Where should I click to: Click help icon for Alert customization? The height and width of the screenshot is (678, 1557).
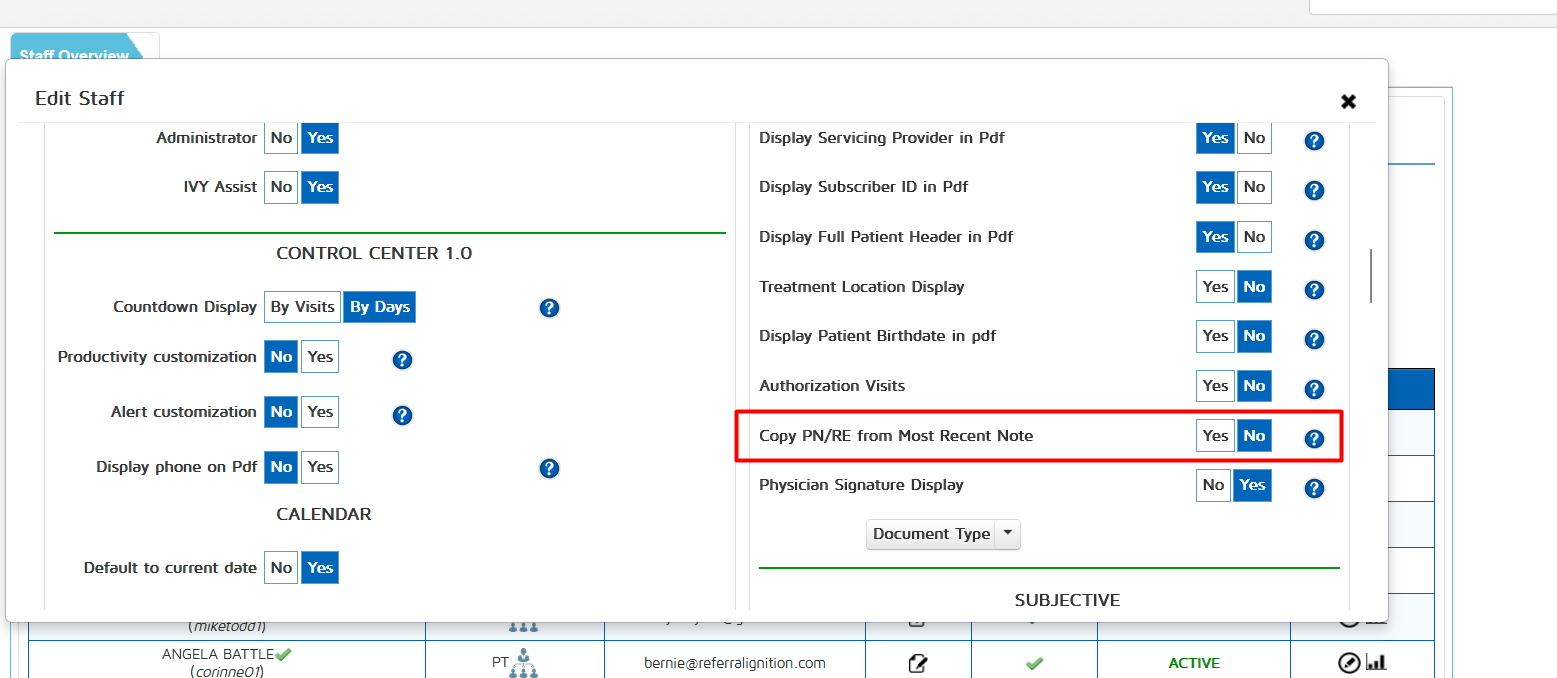click(402, 414)
